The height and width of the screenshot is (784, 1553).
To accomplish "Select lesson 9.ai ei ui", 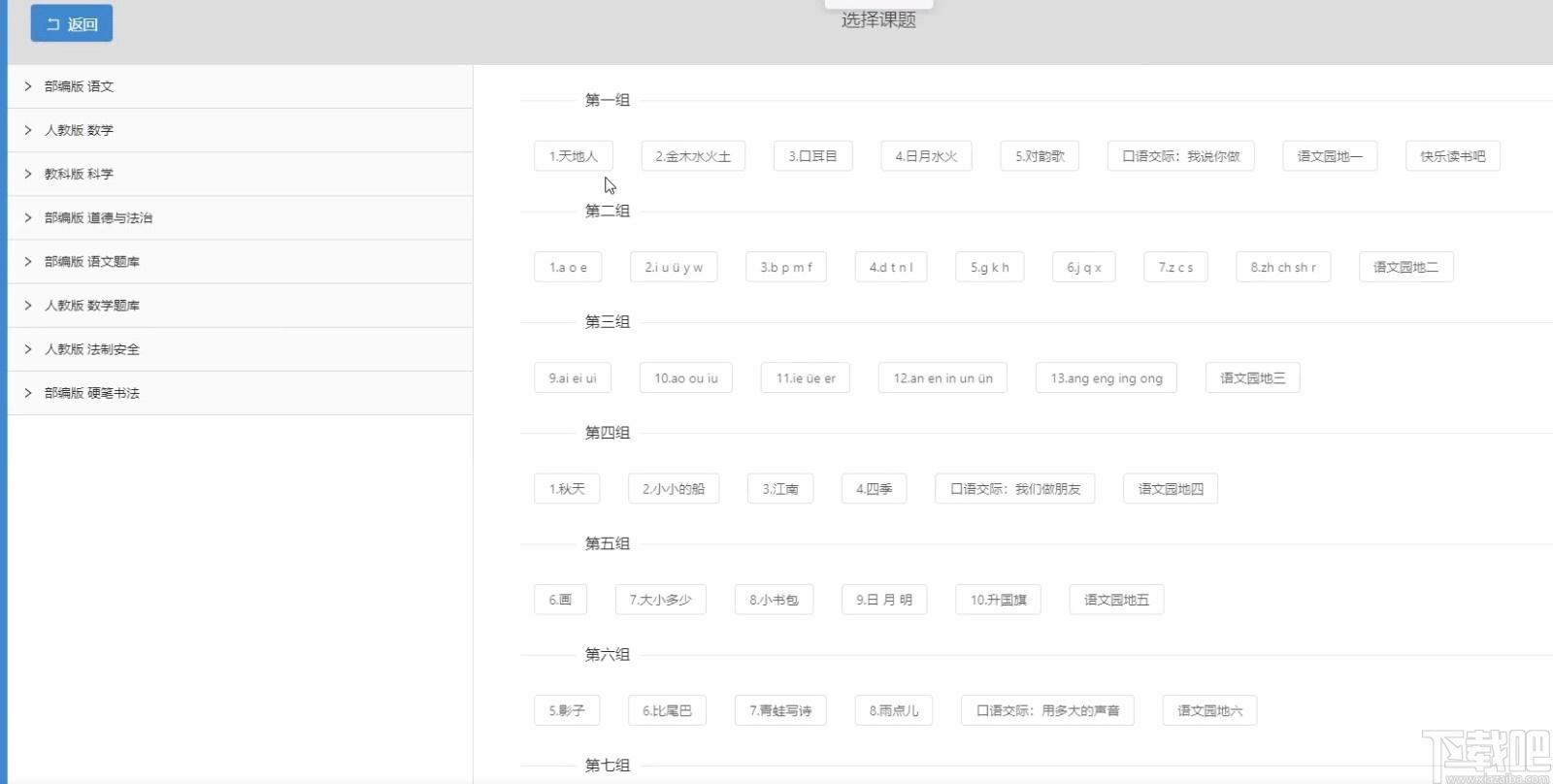I will [573, 378].
